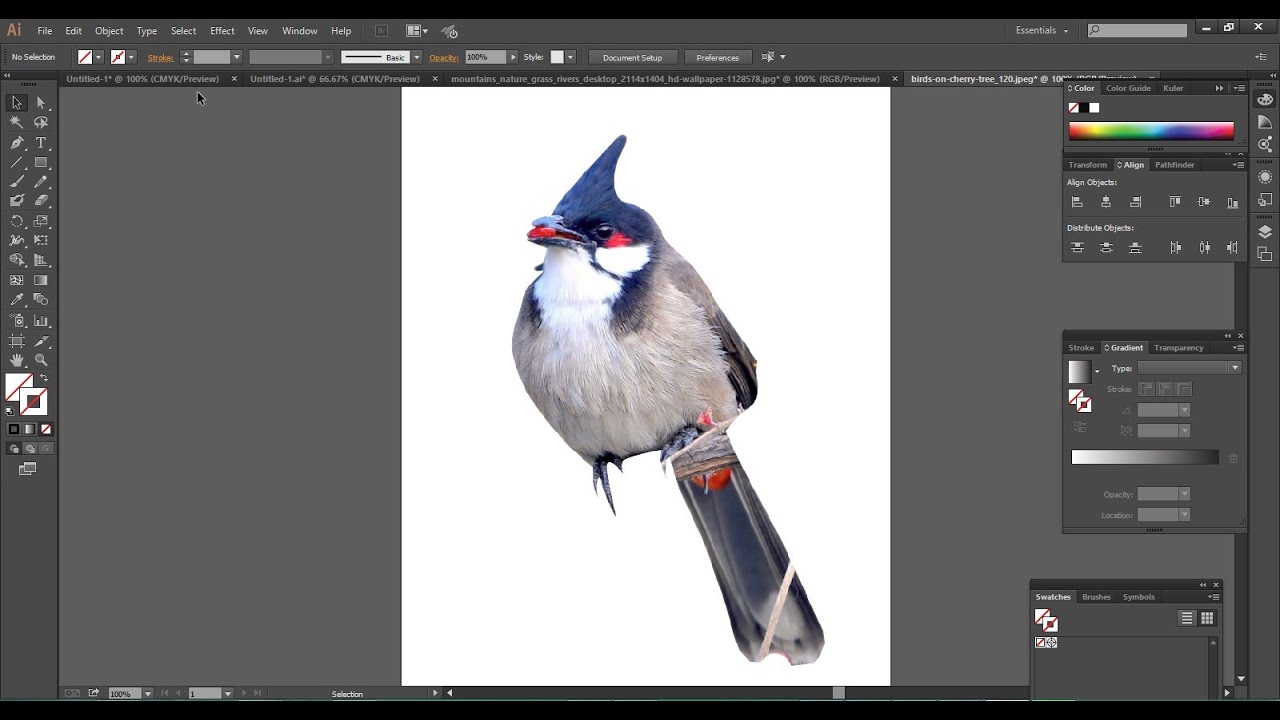Pick the Eyedropper tool
Viewport: 1280px width, 720px height.
[17, 300]
